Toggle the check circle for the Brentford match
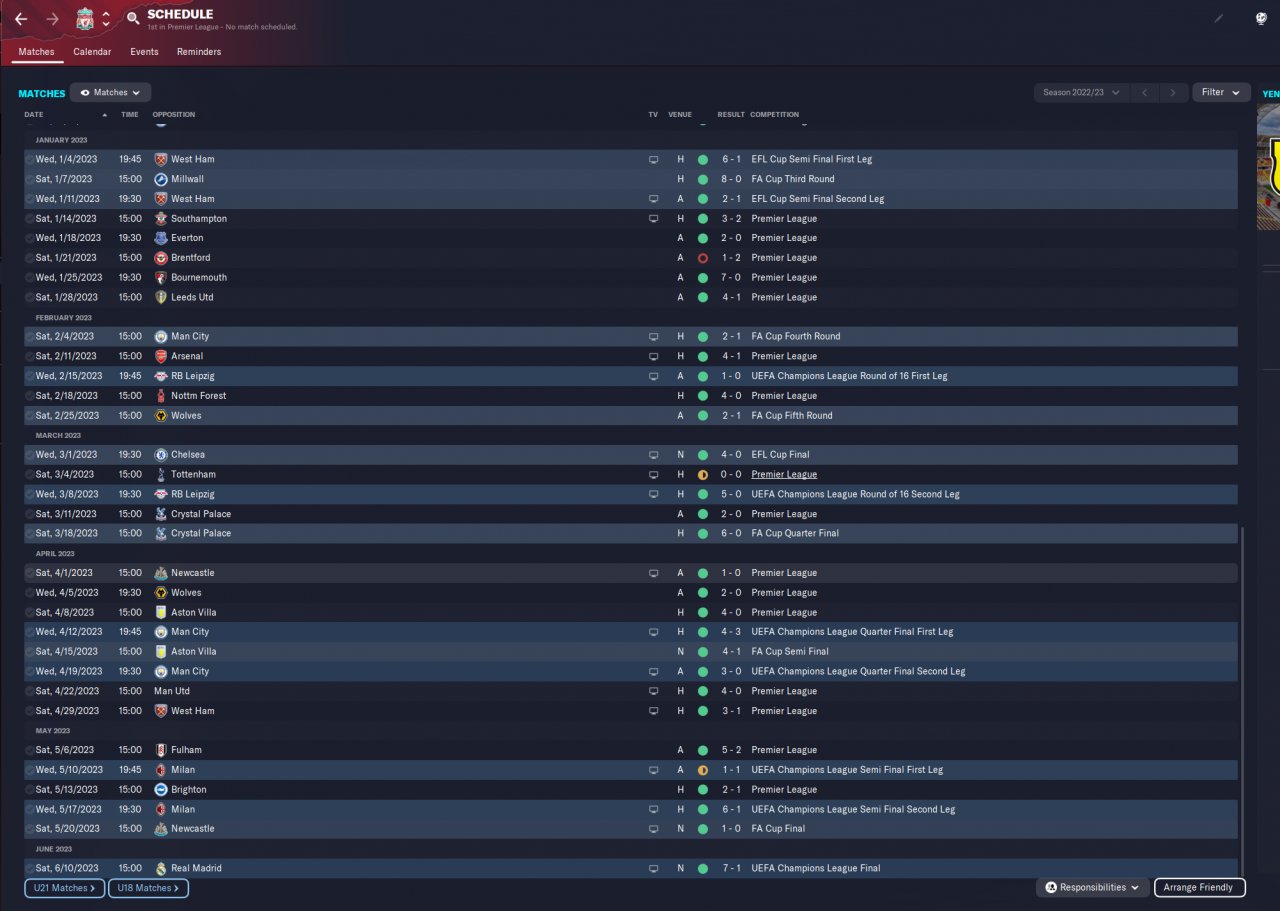Image resolution: width=1280 pixels, height=911 pixels. (29, 258)
